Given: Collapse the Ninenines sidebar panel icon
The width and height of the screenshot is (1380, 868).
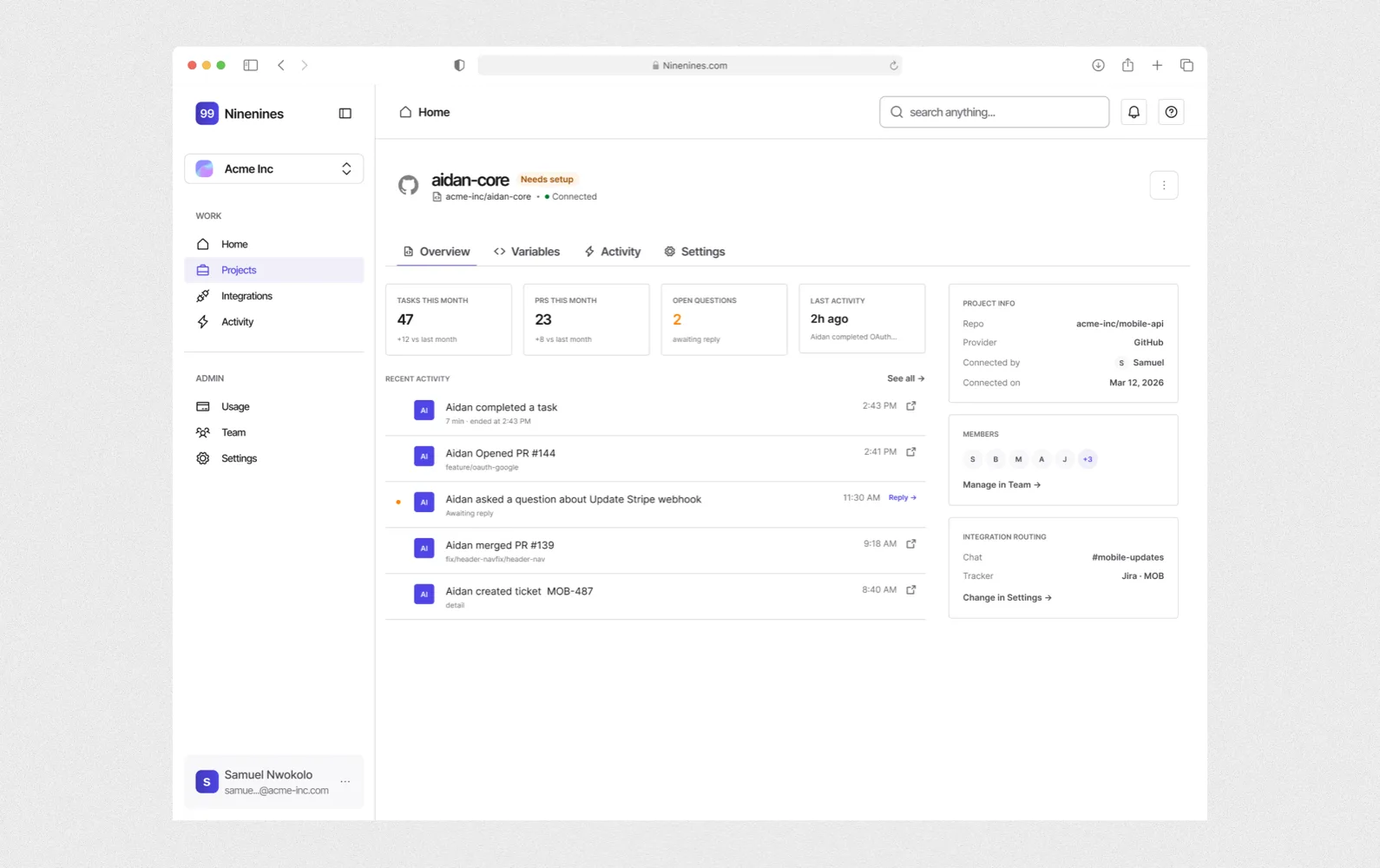Looking at the screenshot, I should pos(345,114).
